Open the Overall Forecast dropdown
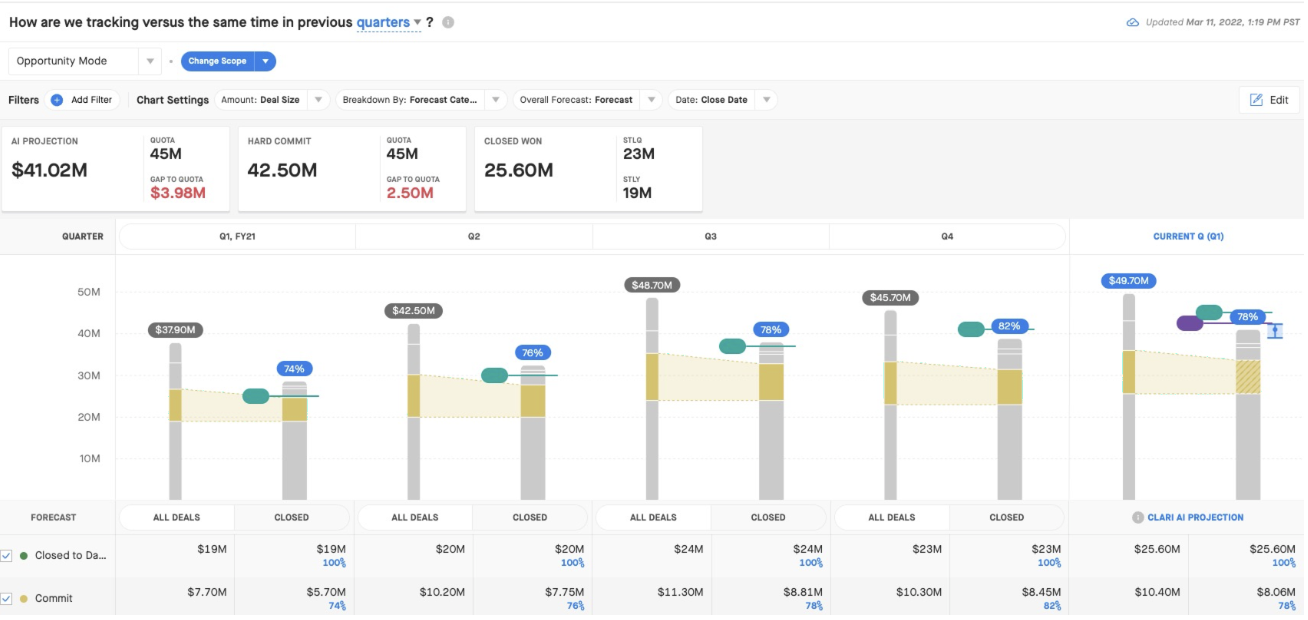 point(587,100)
